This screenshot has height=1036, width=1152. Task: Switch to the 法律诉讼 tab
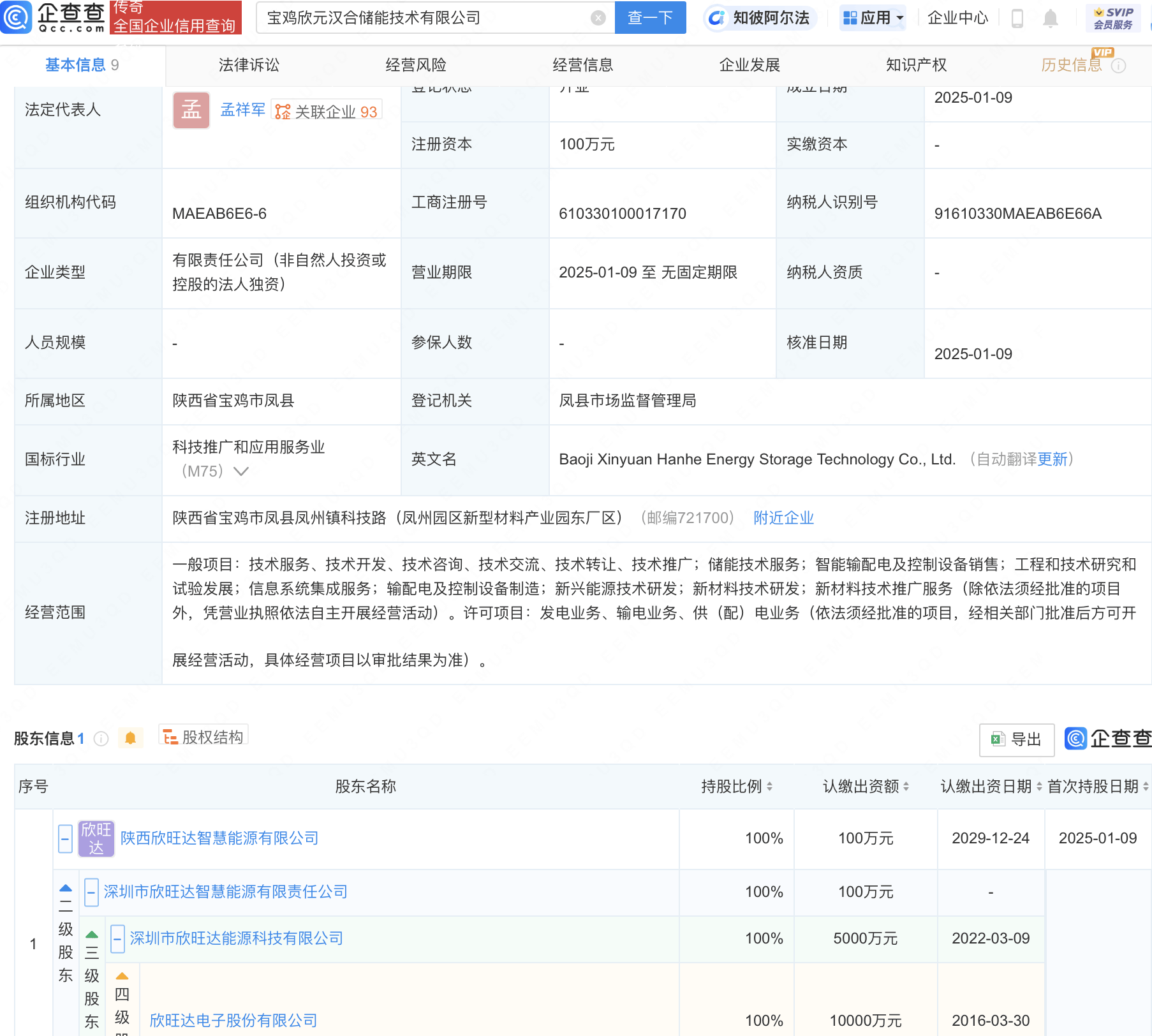[249, 65]
